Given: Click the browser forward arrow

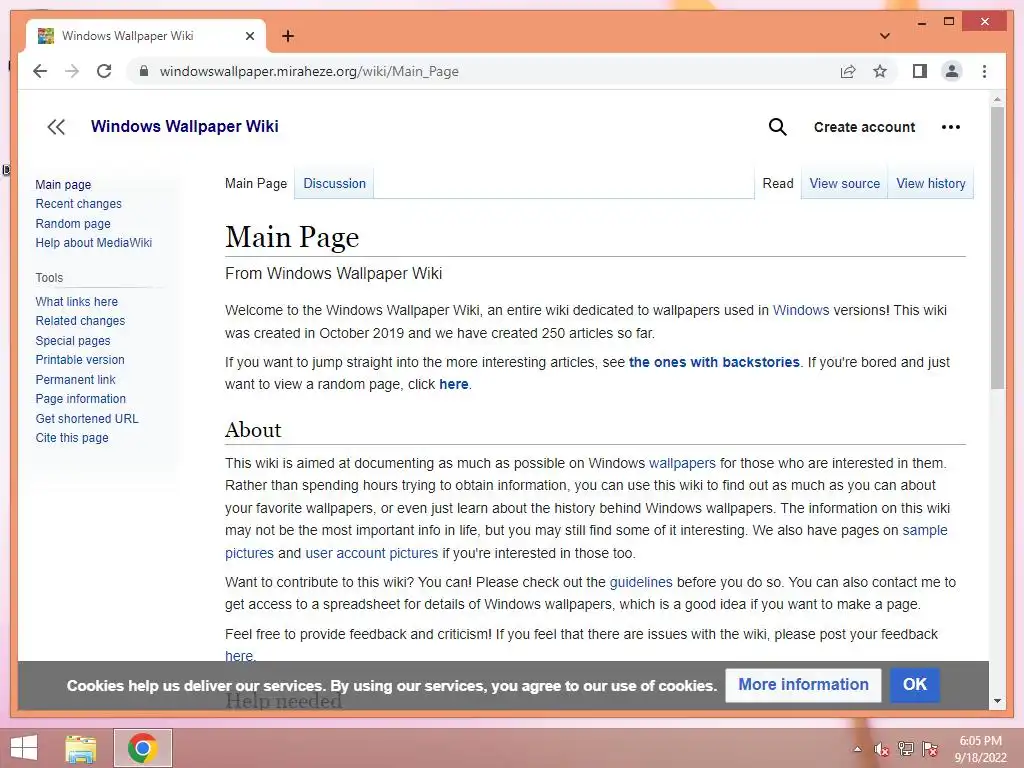Looking at the screenshot, I should click(72, 71).
